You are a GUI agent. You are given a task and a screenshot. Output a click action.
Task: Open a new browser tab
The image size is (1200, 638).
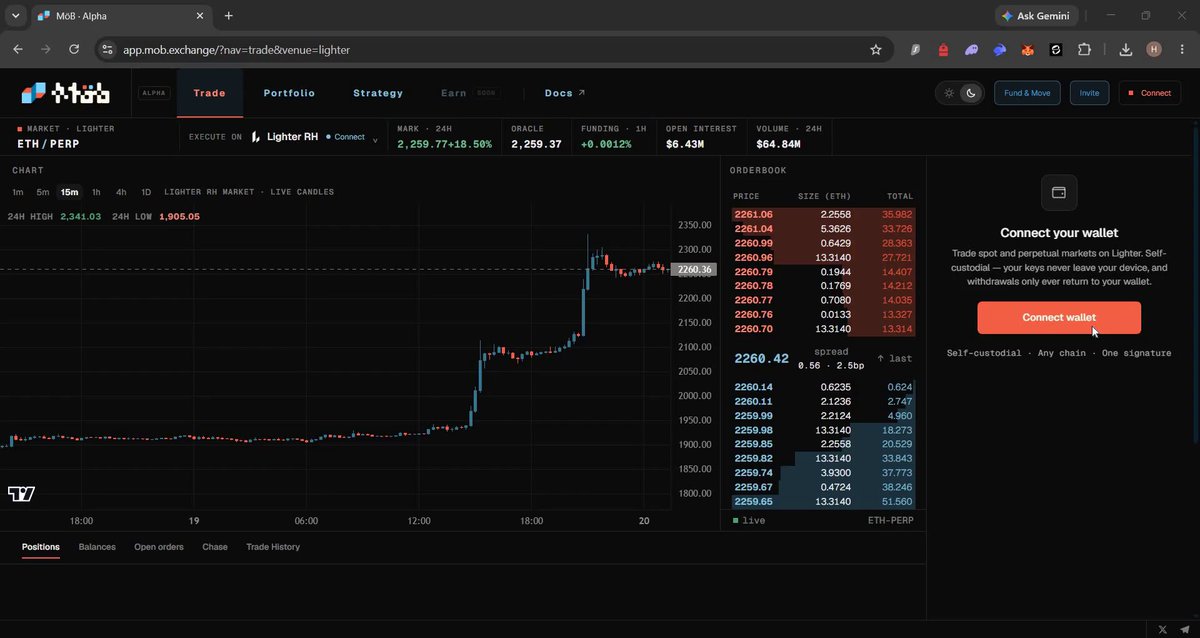pyautogui.click(x=229, y=16)
